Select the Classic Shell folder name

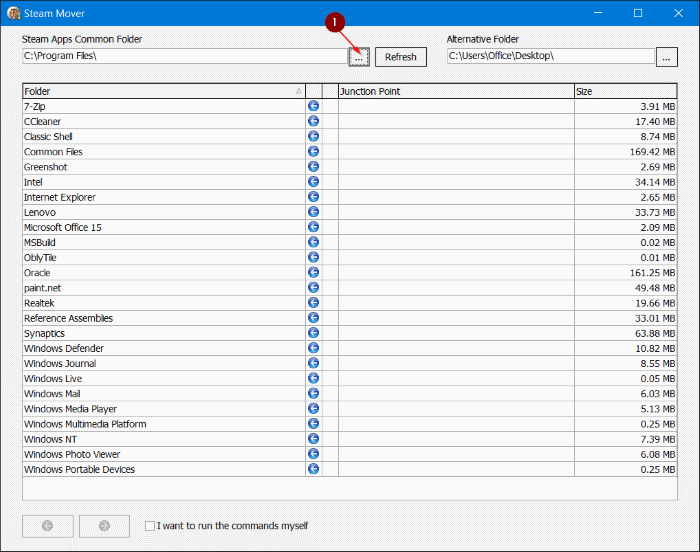(48, 137)
